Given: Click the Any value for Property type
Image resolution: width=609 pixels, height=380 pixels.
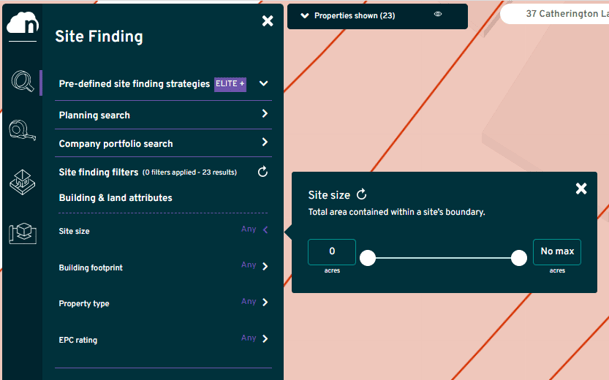Looking at the screenshot, I should [x=249, y=302].
